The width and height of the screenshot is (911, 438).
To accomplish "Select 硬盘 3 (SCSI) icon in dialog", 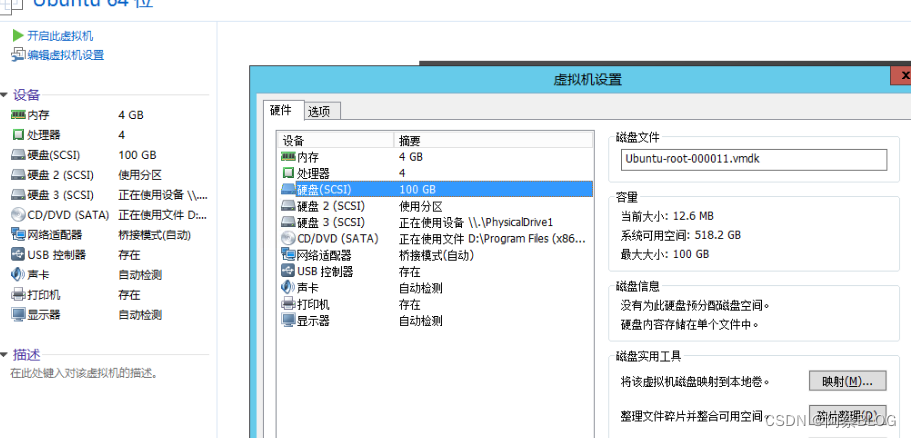I will pyautogui.click(x=289, y=222).
